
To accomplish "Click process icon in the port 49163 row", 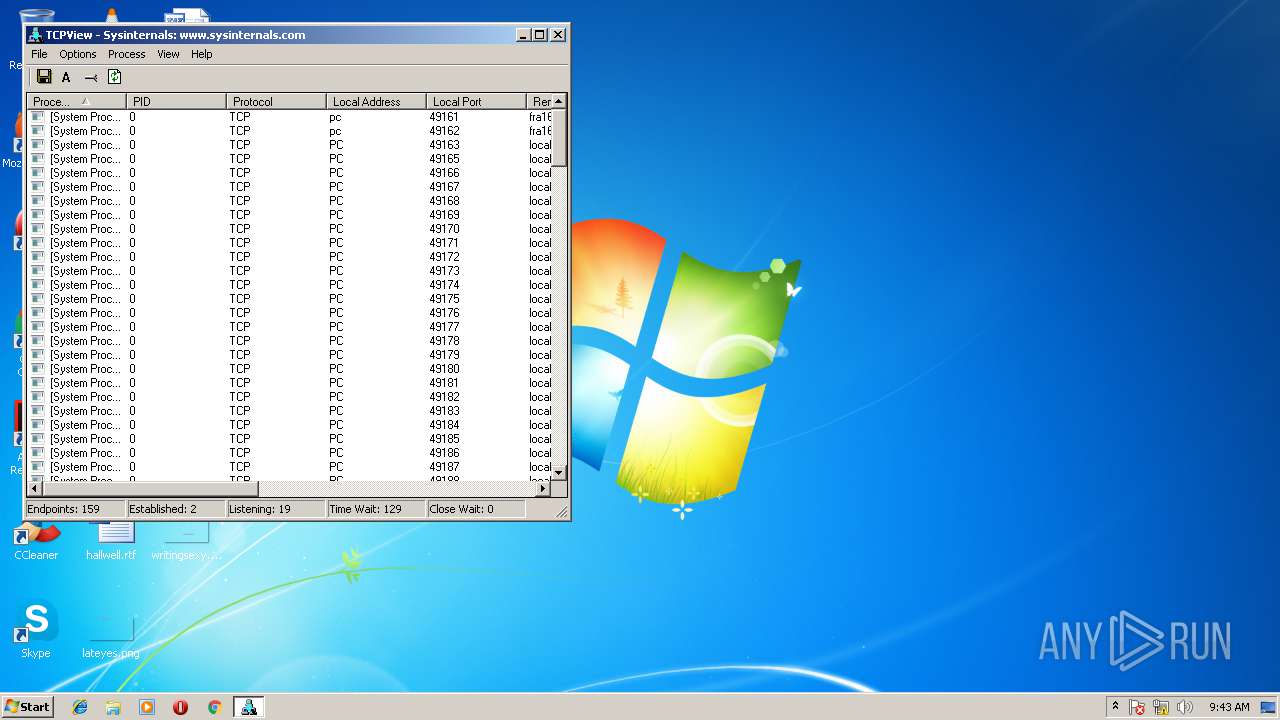I will [38, 145].
